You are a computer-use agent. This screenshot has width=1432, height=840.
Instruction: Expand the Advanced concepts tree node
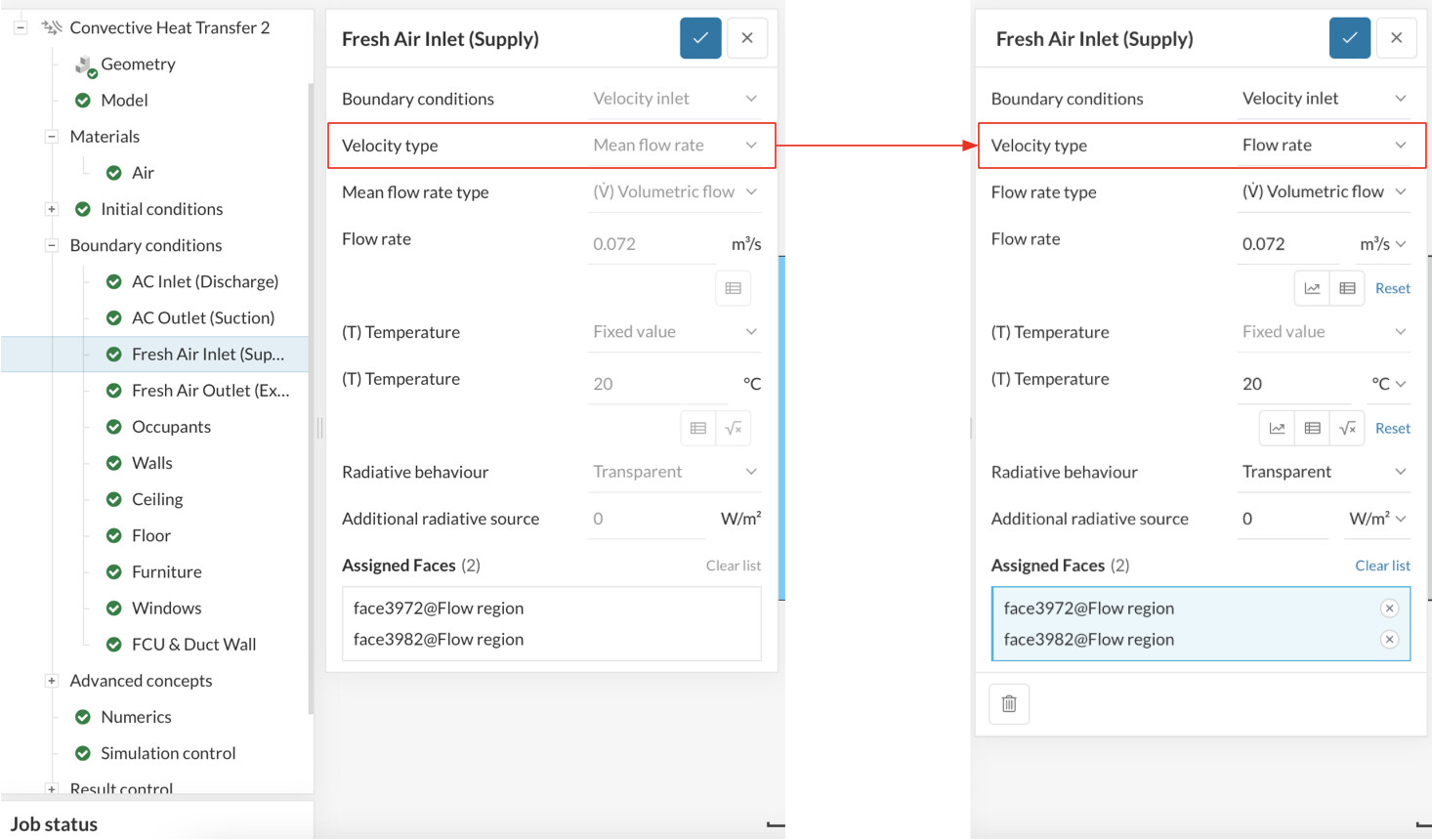[x=52, y=681]
